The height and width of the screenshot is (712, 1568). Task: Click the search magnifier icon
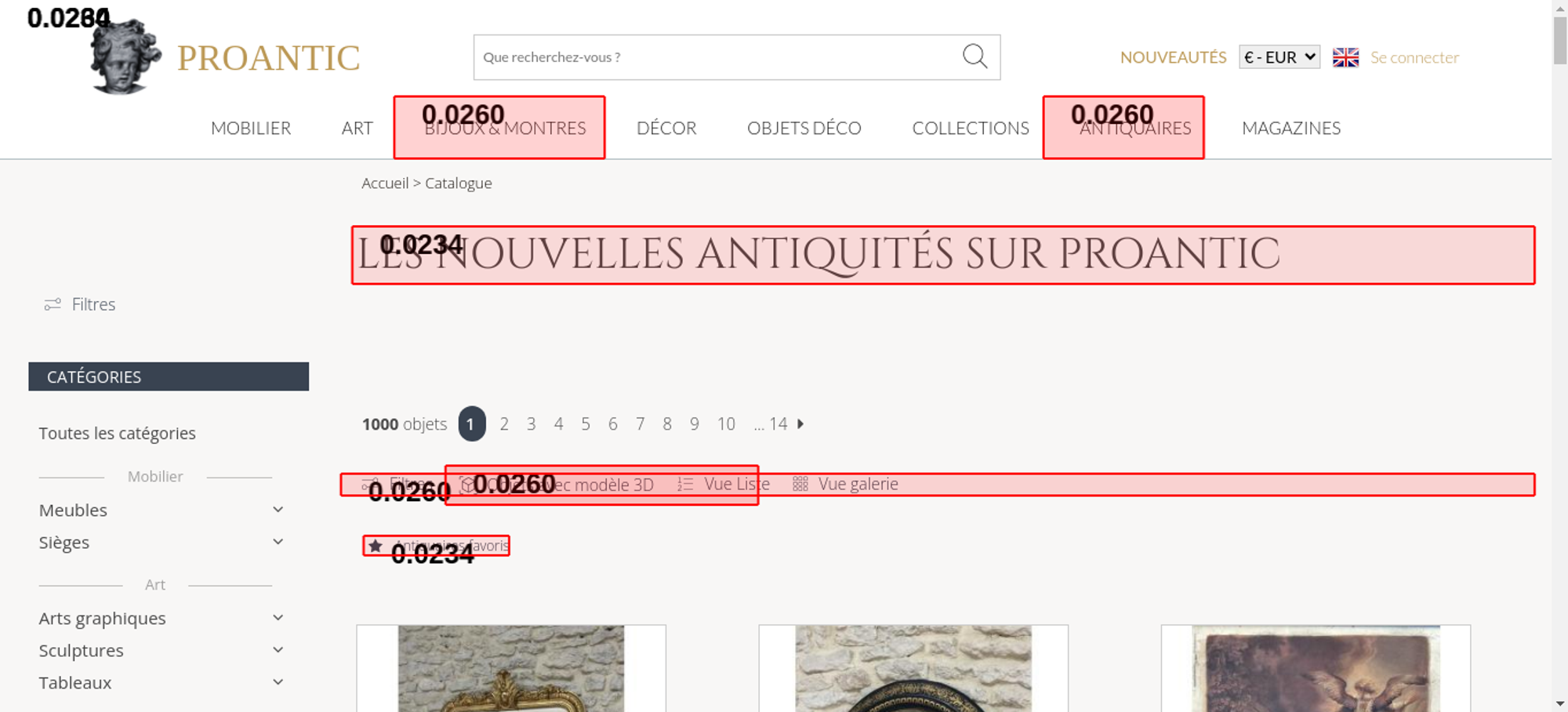pos(975,56)
